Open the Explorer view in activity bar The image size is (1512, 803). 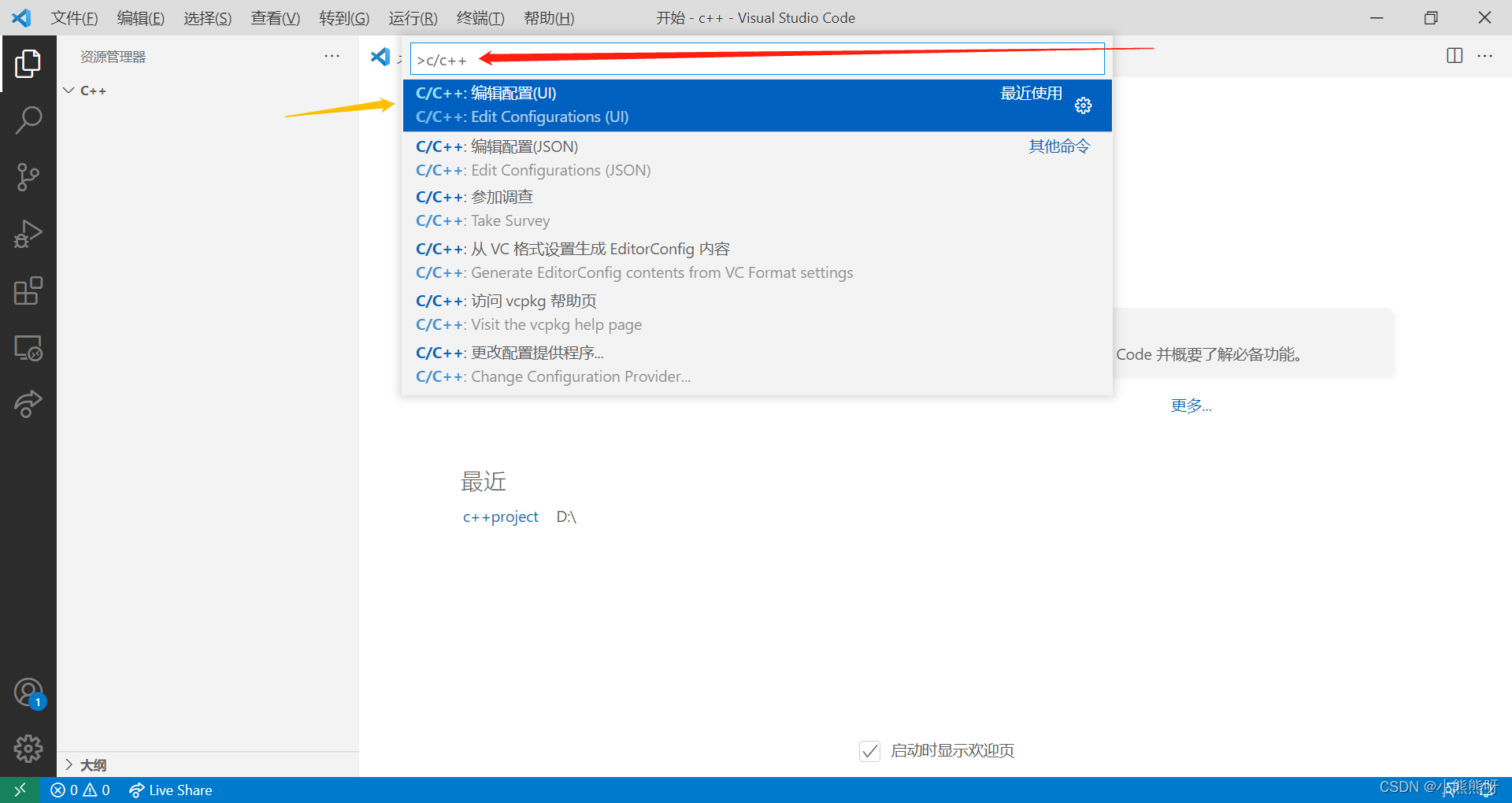tap(28, 64)
